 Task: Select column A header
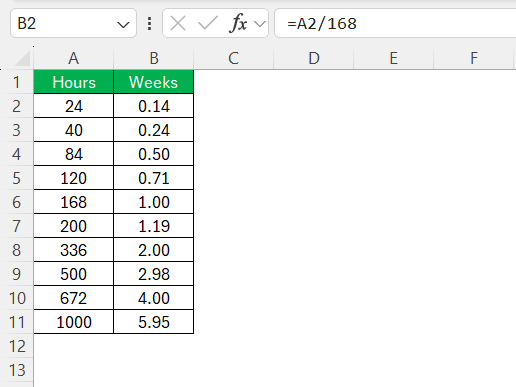(x=74, y=58)
